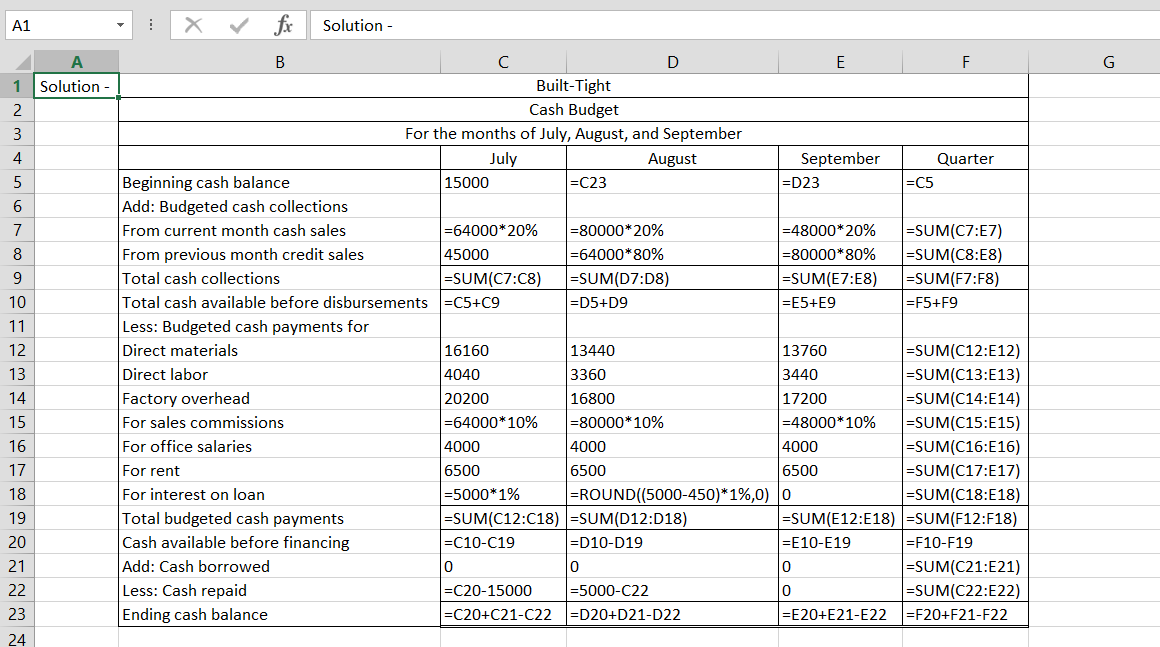Image resolution: width=1160 pixels, height=647 pixels.
Task: Select row 1 header
Action: click(x=17, y=86)
